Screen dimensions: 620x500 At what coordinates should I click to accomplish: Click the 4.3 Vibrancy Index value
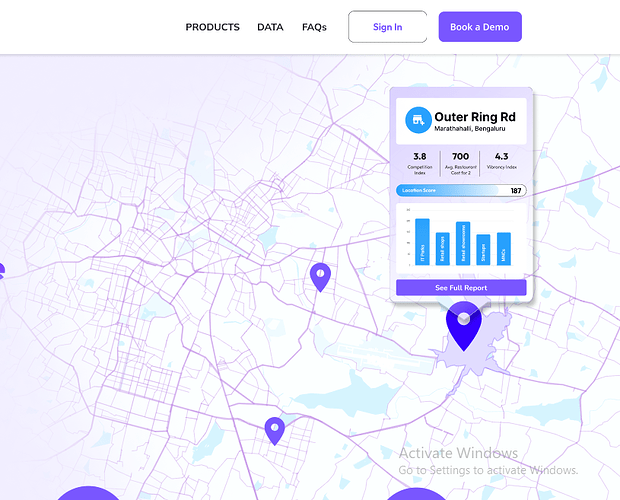click(501, 157)
